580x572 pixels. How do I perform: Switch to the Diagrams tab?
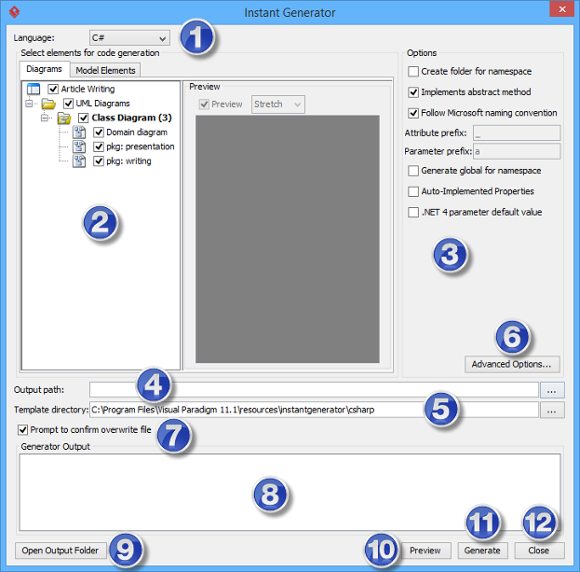click(x=44, y=69)
